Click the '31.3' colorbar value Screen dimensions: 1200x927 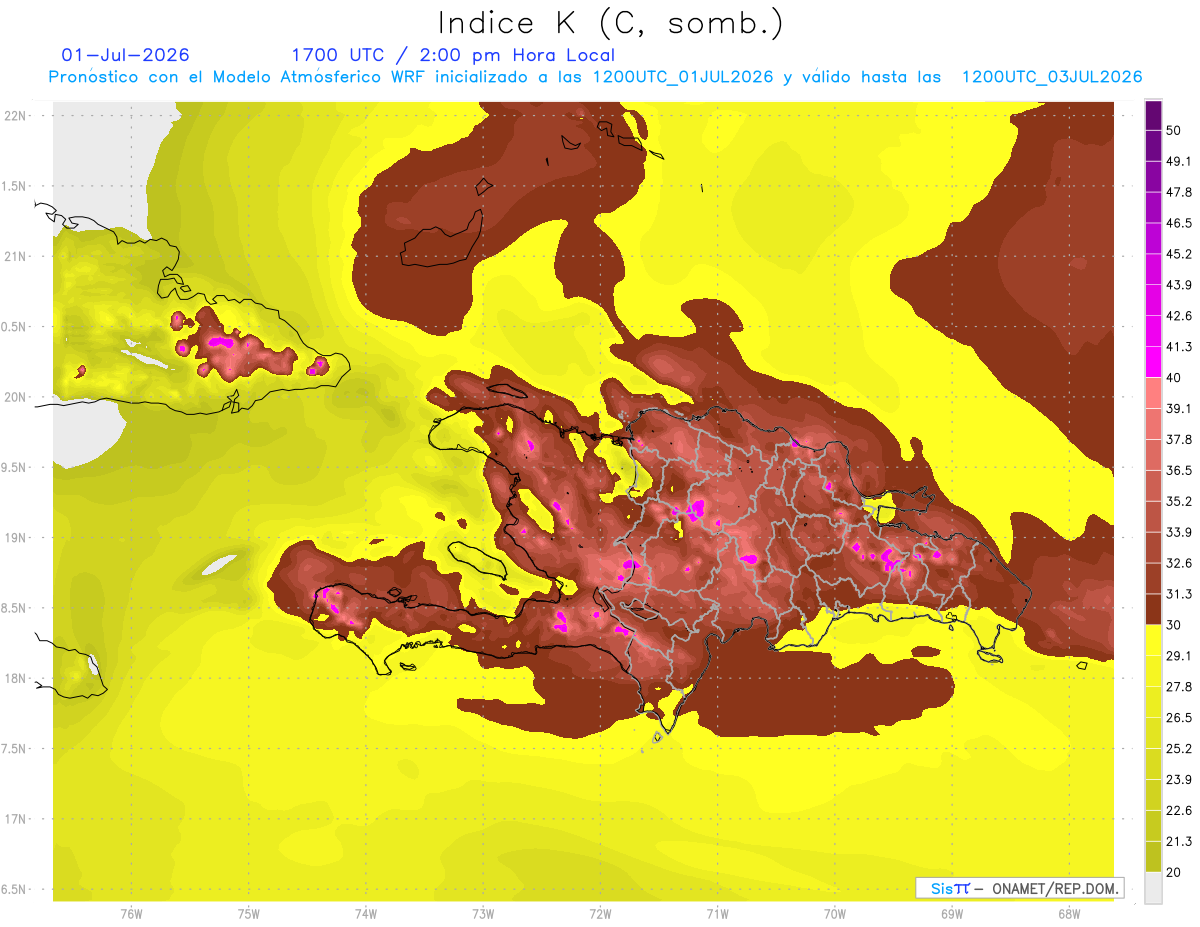click(x=1180, y=594)
